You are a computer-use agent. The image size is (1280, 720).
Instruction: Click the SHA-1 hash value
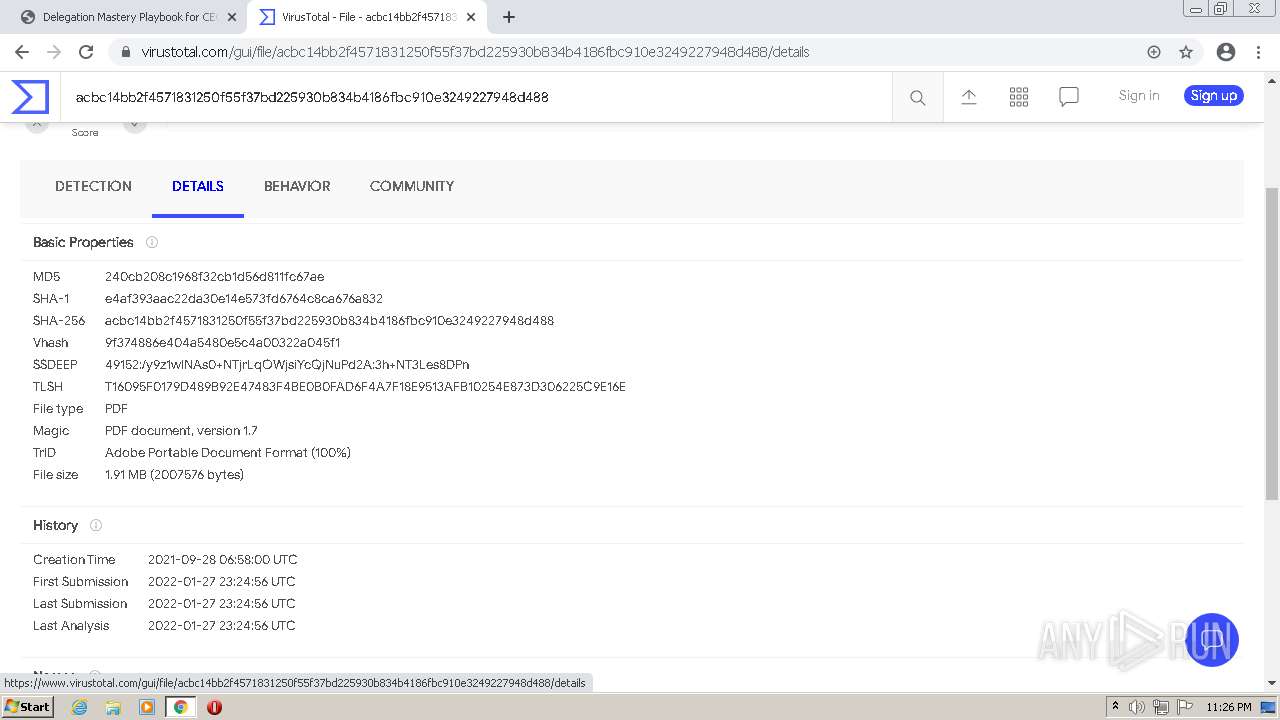click(x=244, y=299)
